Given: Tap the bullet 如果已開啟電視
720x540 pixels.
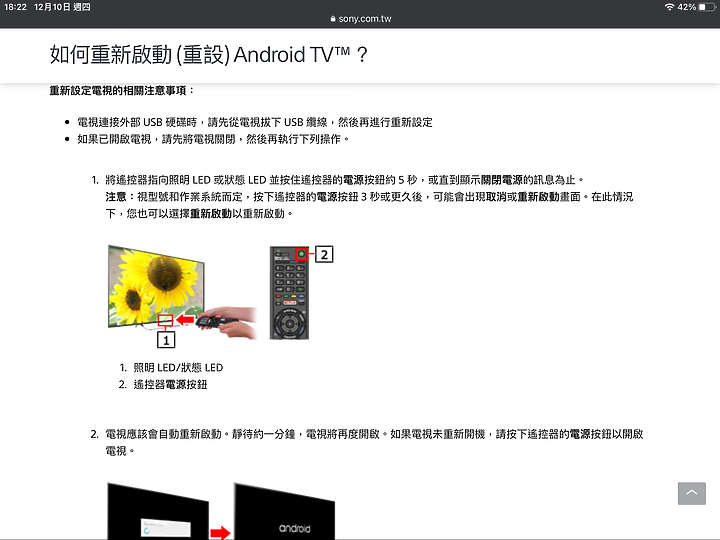Looking at the screenshot, I should pos(213,139).
